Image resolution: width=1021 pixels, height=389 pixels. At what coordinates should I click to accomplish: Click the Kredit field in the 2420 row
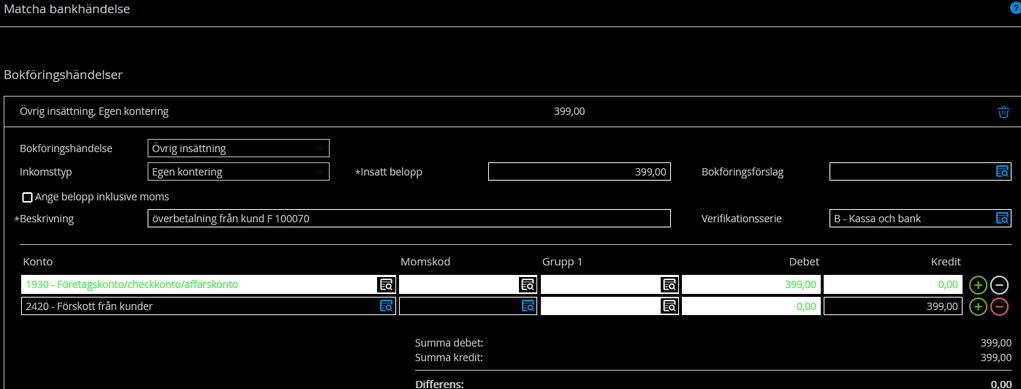(x=893, y=306)
